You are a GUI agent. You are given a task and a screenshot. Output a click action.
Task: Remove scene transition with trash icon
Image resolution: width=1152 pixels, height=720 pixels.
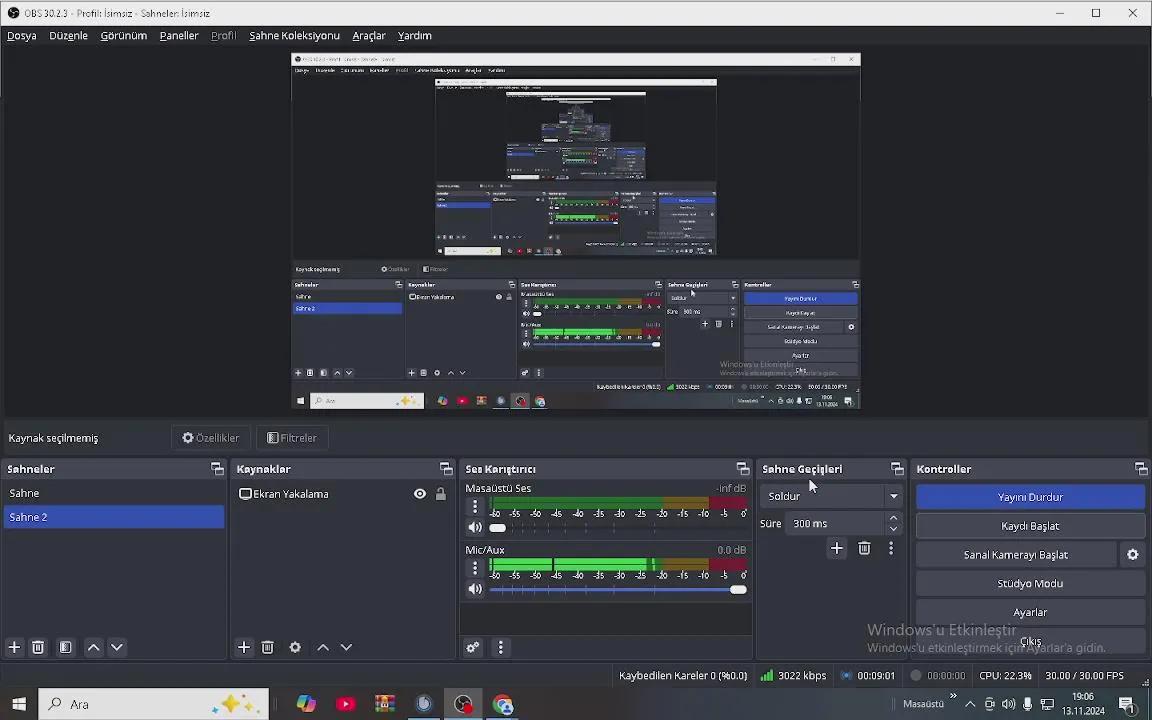864,548
